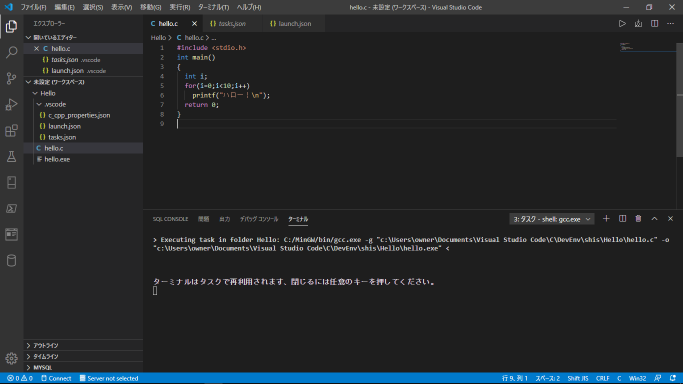The width and height of the screenshot is (683, 384).
Task: Maximize the panel with up chevron
Action: point(654,219)
